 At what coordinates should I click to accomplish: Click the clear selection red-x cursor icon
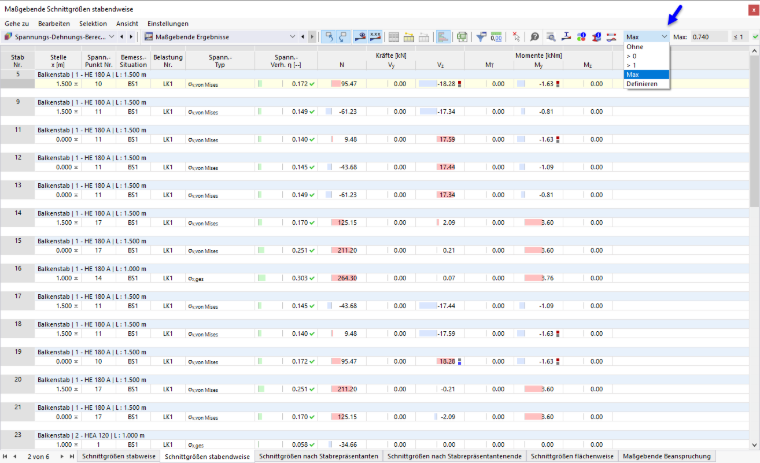pos(516,37)
